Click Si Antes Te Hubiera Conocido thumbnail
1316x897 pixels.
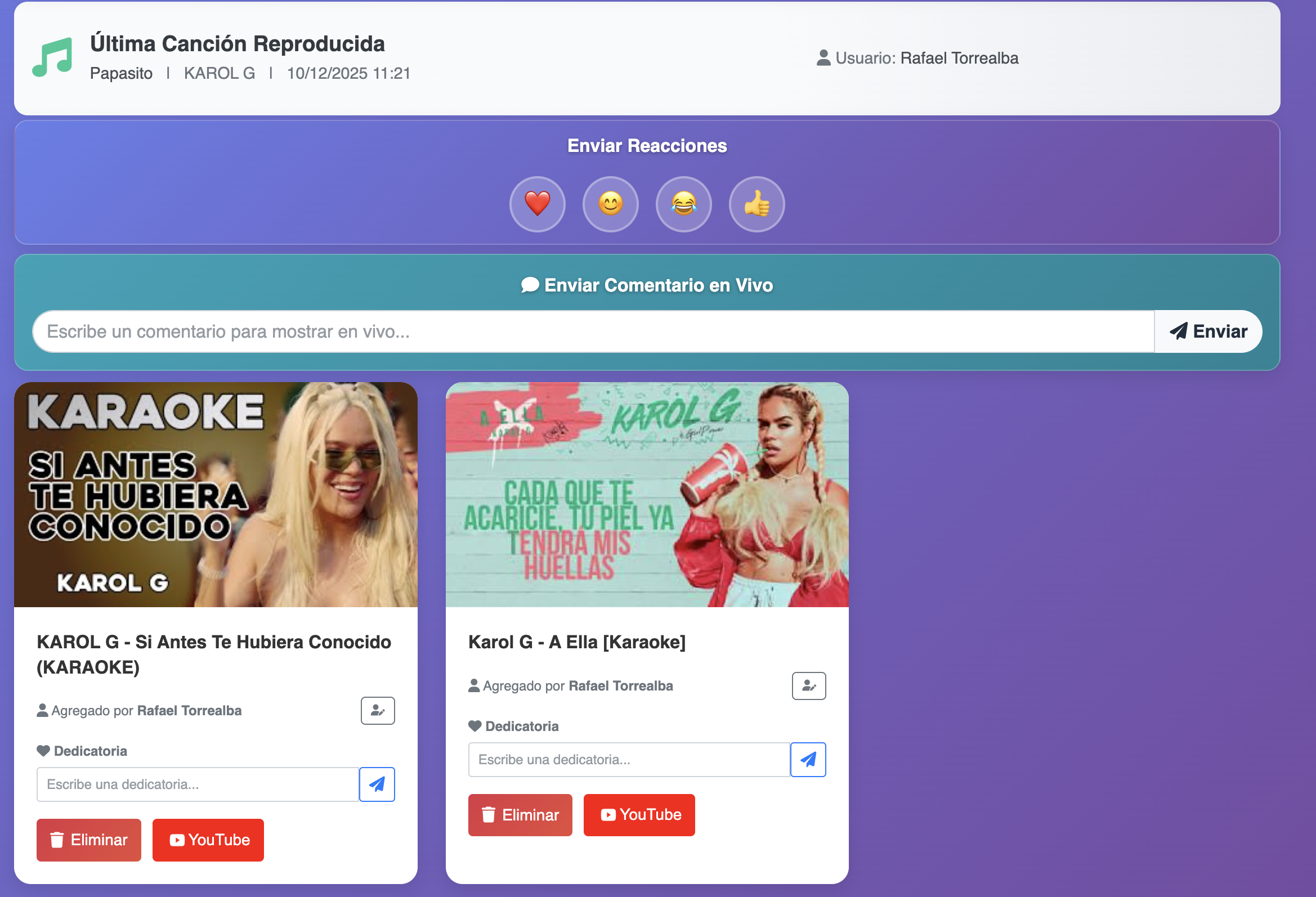(x=216, y=495)
